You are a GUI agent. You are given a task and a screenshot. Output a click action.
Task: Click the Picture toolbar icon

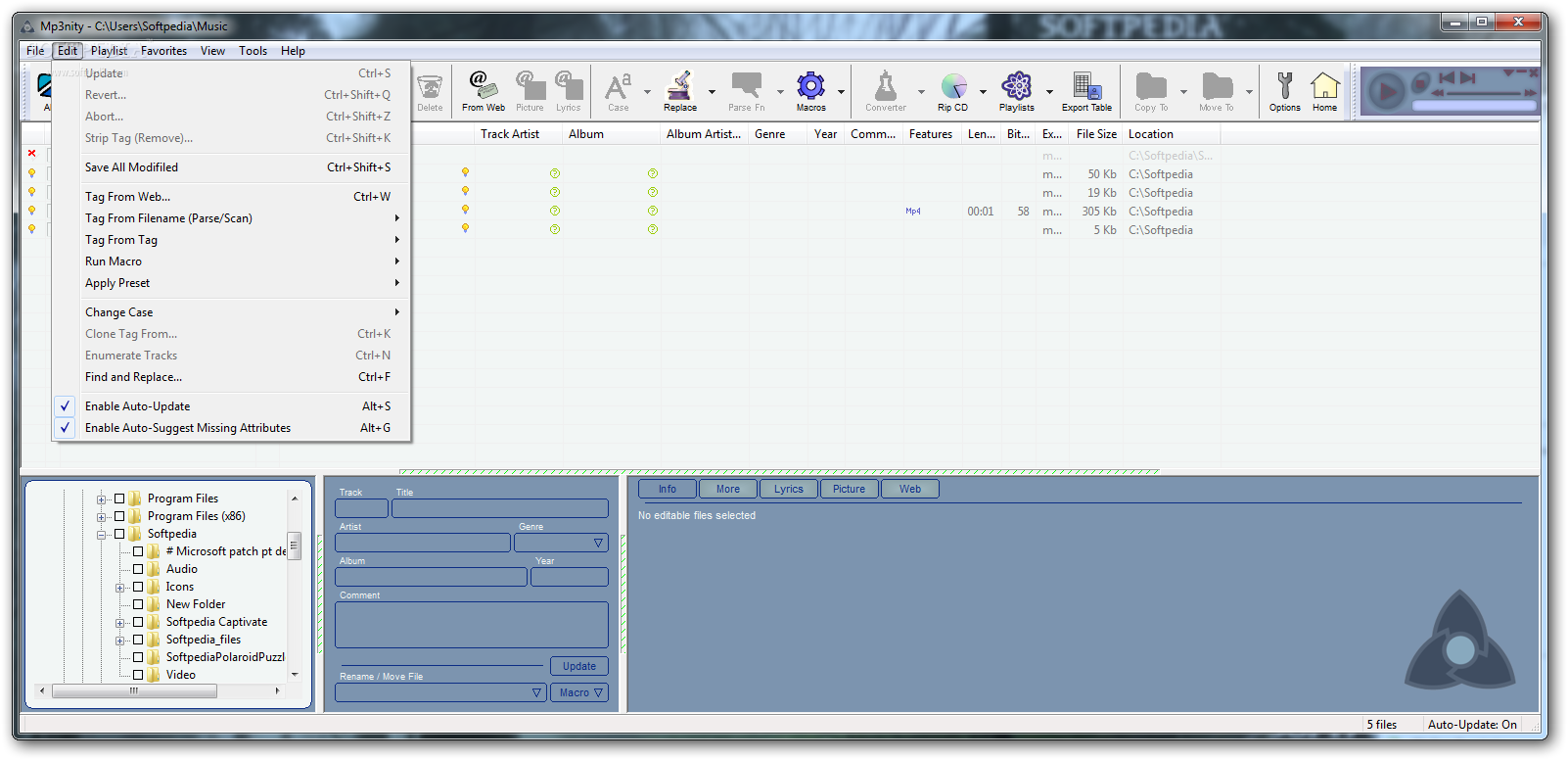coord(530,92)
